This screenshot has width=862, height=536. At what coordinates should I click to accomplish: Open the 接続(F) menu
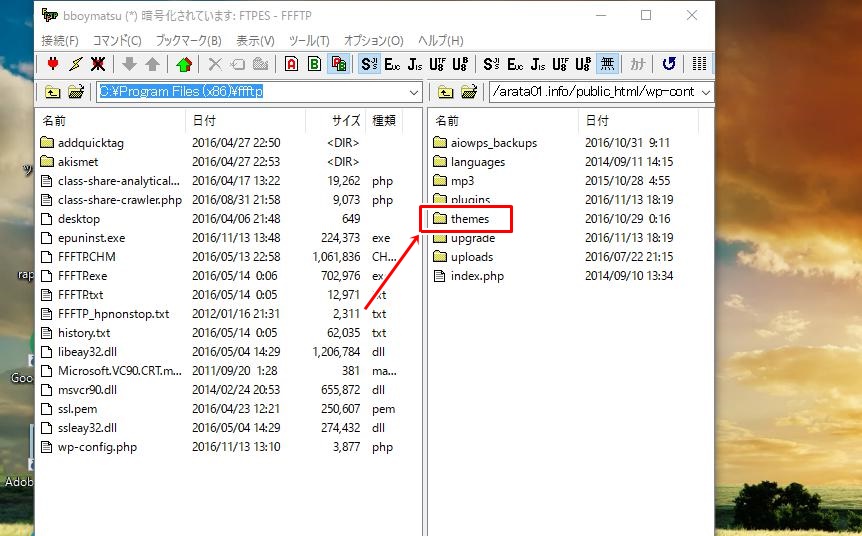coord(60,41)
